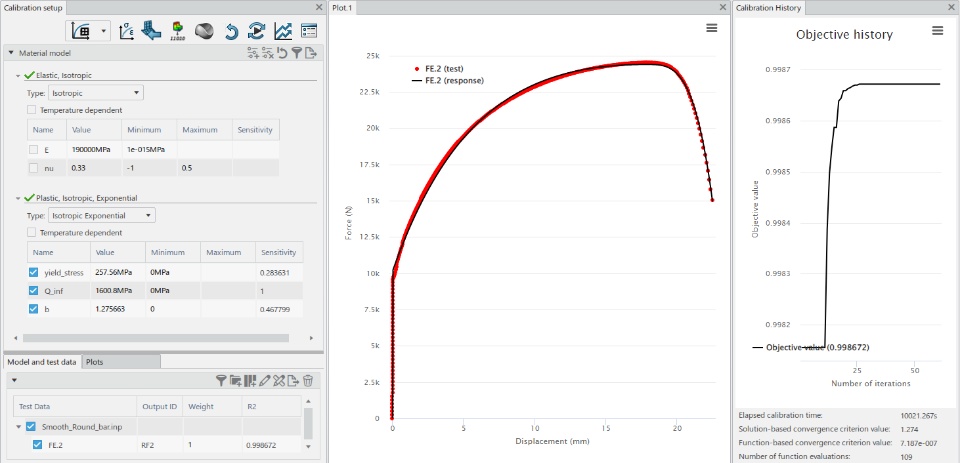Click the line chart trend icon
This screenshot has width=960, height=463.
[282, 31]
